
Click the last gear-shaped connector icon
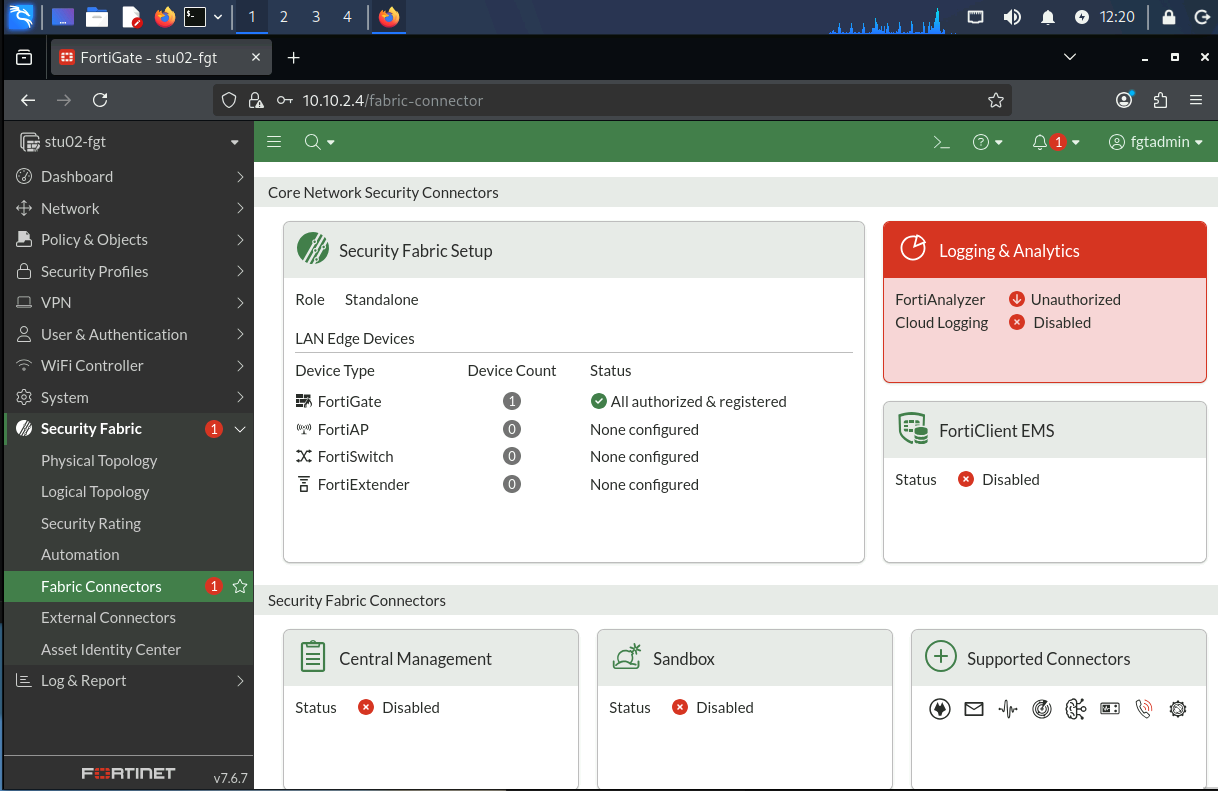click(1178, 709)
